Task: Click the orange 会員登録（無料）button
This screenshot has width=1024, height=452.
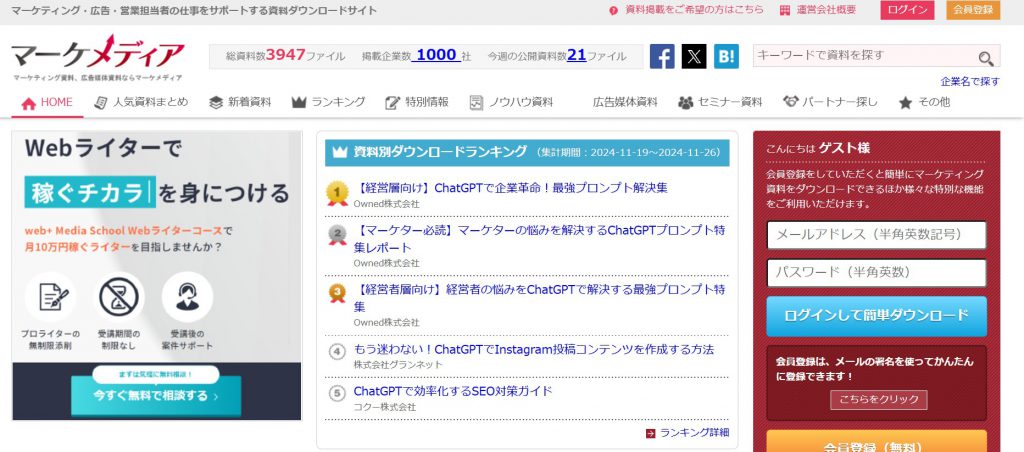Action: 876,443
